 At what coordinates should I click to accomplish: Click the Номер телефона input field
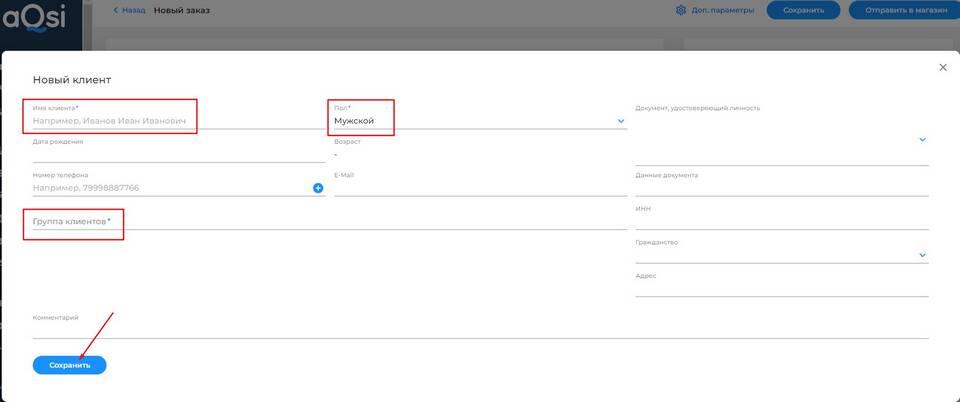pos(170,188)
